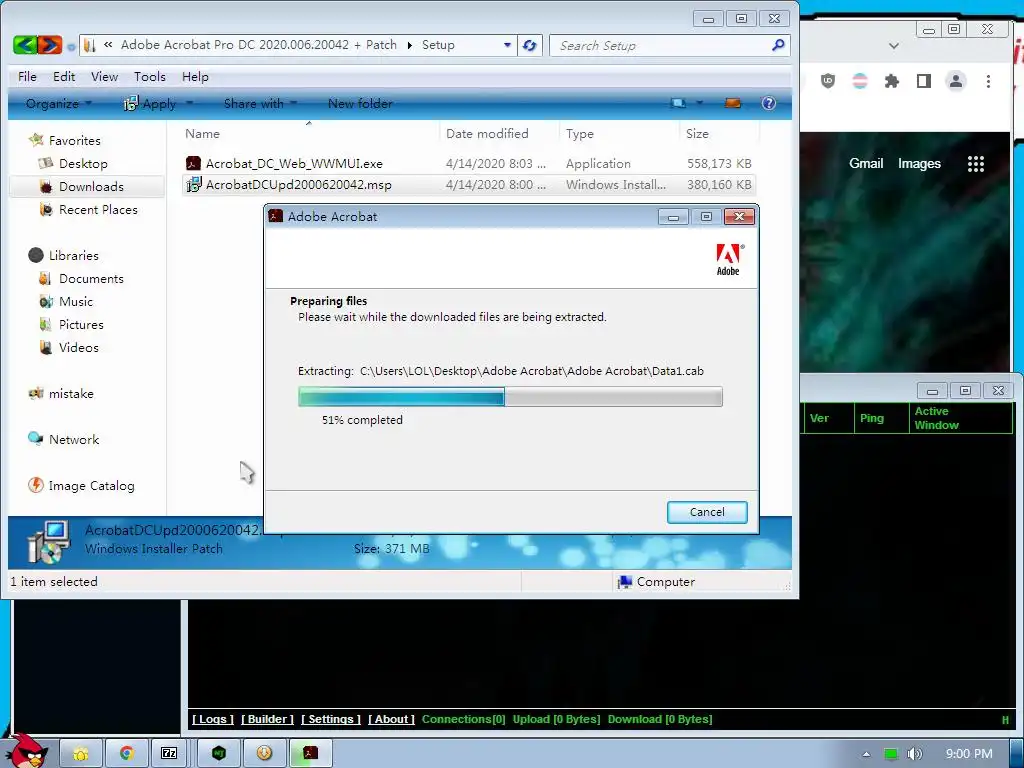This screenshot has height=768, width=1024.
Task: Open the njRAT taskbar icon
Action: [x=219, y=753]
